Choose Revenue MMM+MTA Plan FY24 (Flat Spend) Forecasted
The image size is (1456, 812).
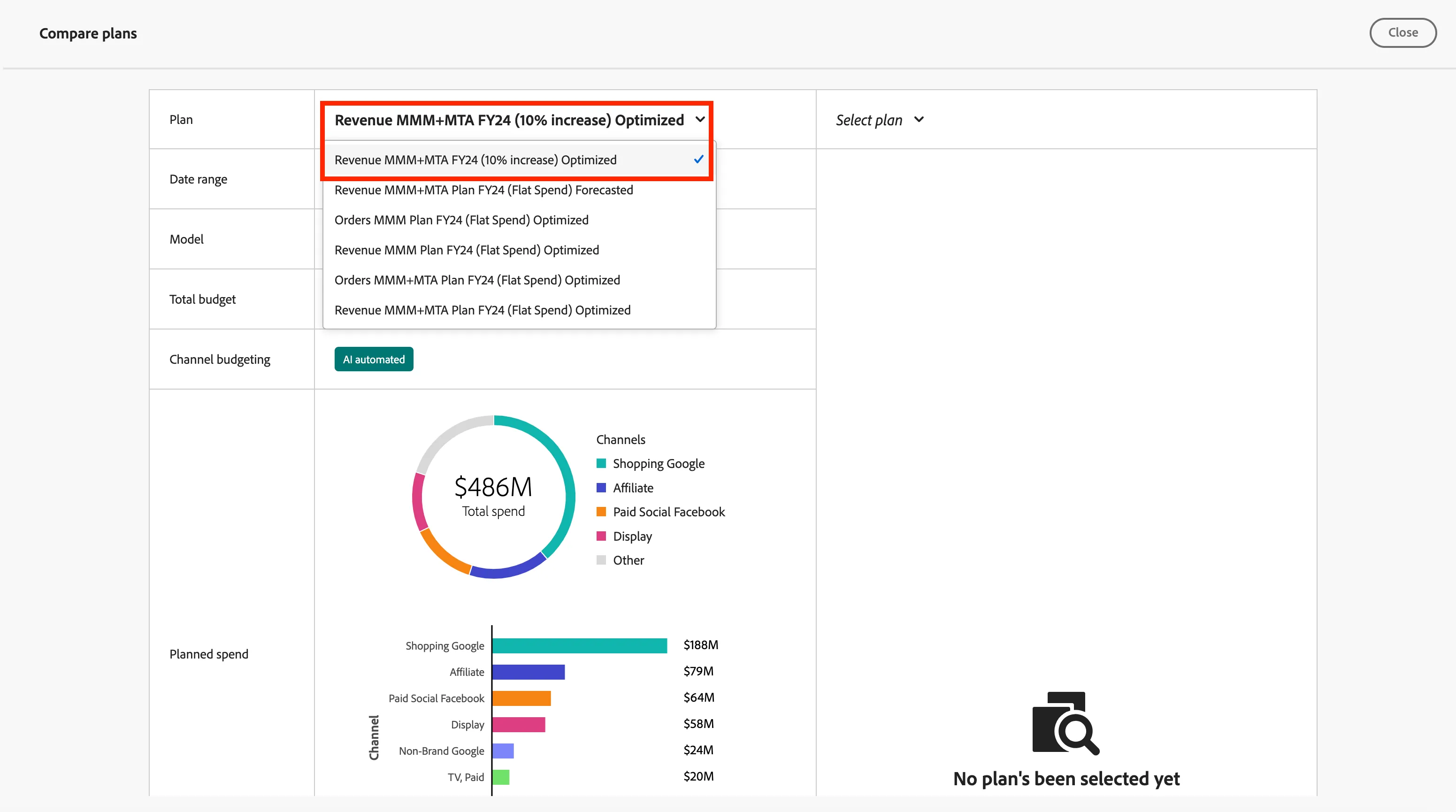[x=519, y=190]
